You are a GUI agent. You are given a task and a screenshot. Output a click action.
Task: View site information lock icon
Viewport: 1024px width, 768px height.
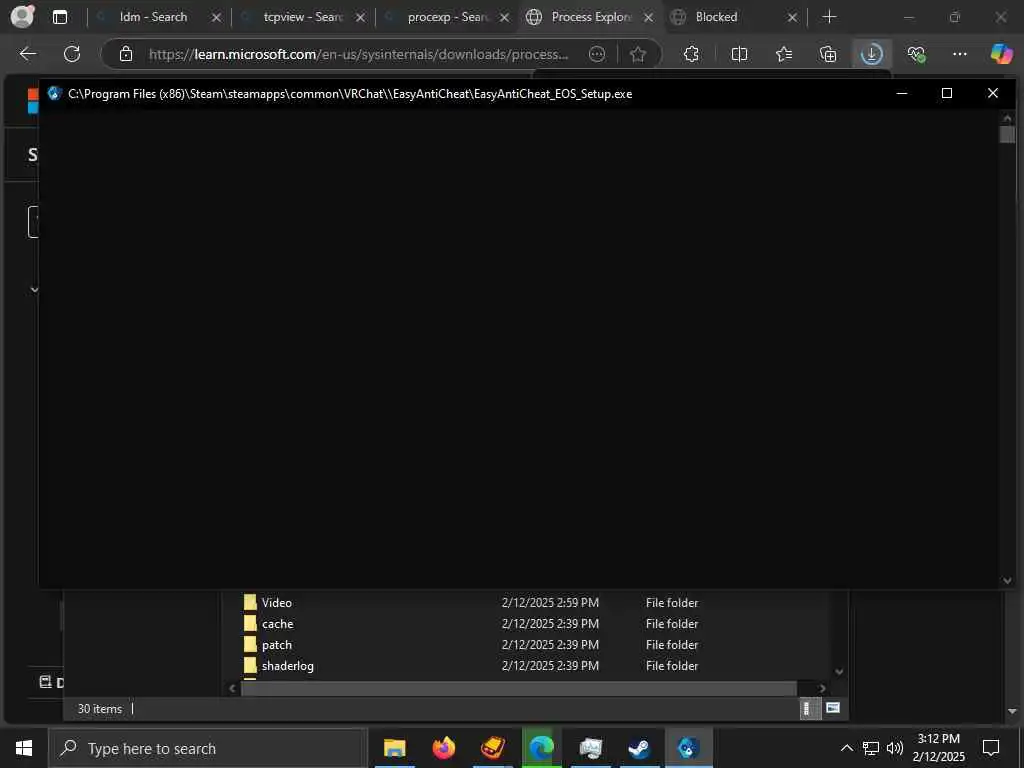click(x=126, y=54)
